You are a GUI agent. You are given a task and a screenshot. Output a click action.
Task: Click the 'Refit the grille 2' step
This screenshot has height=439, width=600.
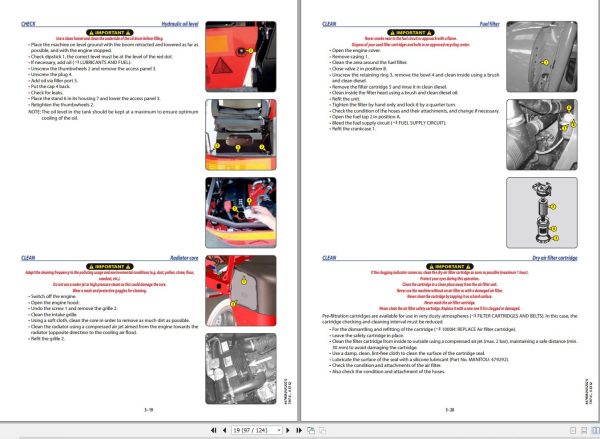coord(47,339)
